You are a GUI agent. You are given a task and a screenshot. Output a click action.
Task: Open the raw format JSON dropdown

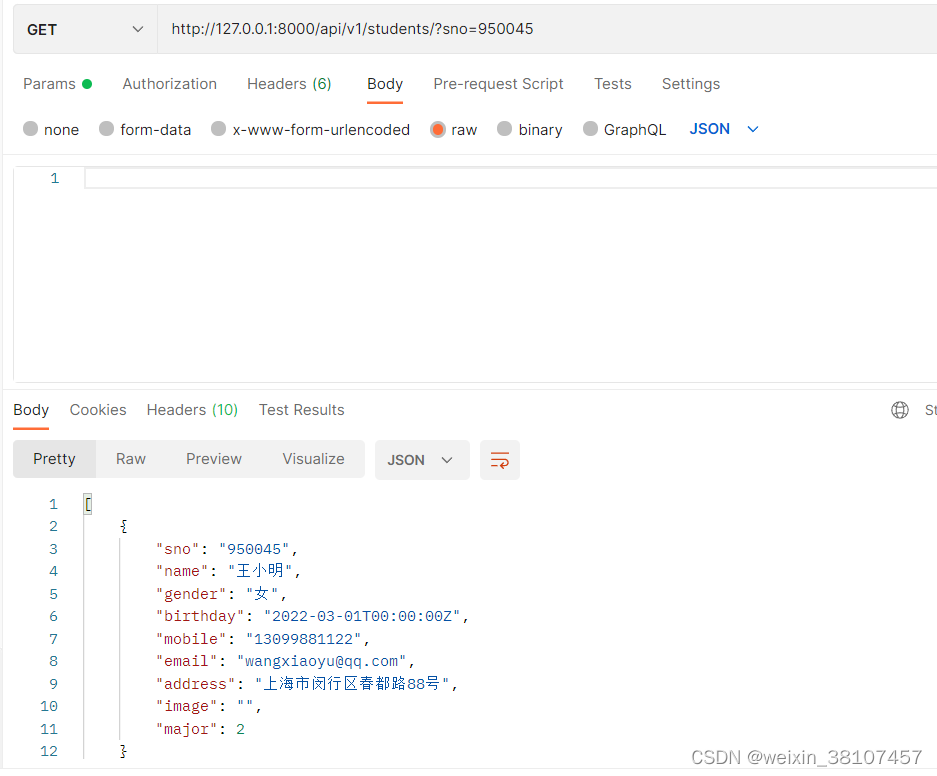pyautogui.click(x=722, y=129)
